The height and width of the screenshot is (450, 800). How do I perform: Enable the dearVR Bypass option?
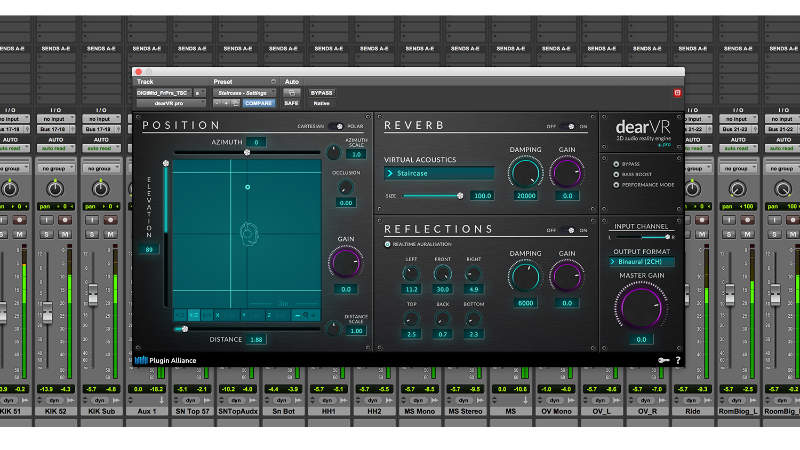(616, 164)
